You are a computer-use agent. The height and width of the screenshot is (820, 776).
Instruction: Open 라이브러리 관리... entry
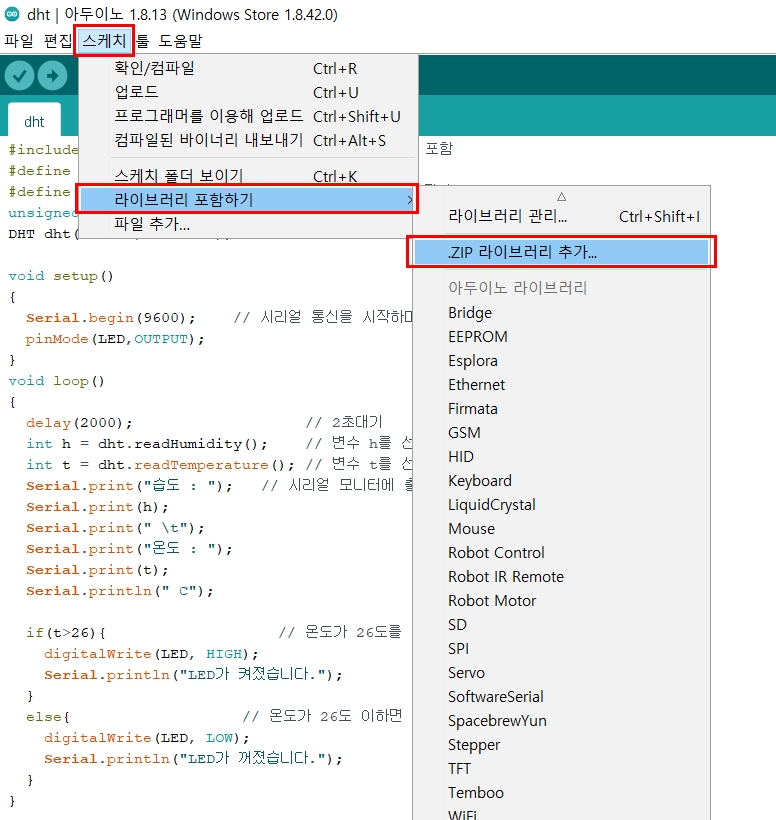(x=562, y=216)
